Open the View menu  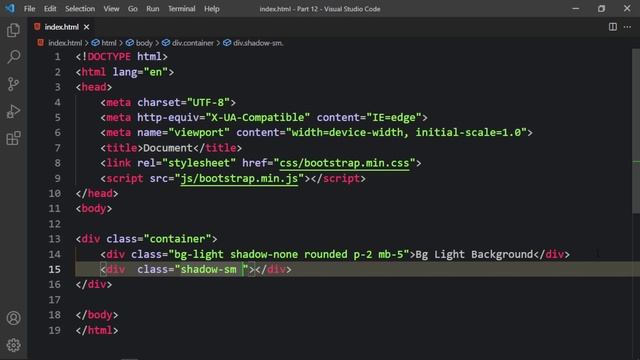(x=111, y=9)
